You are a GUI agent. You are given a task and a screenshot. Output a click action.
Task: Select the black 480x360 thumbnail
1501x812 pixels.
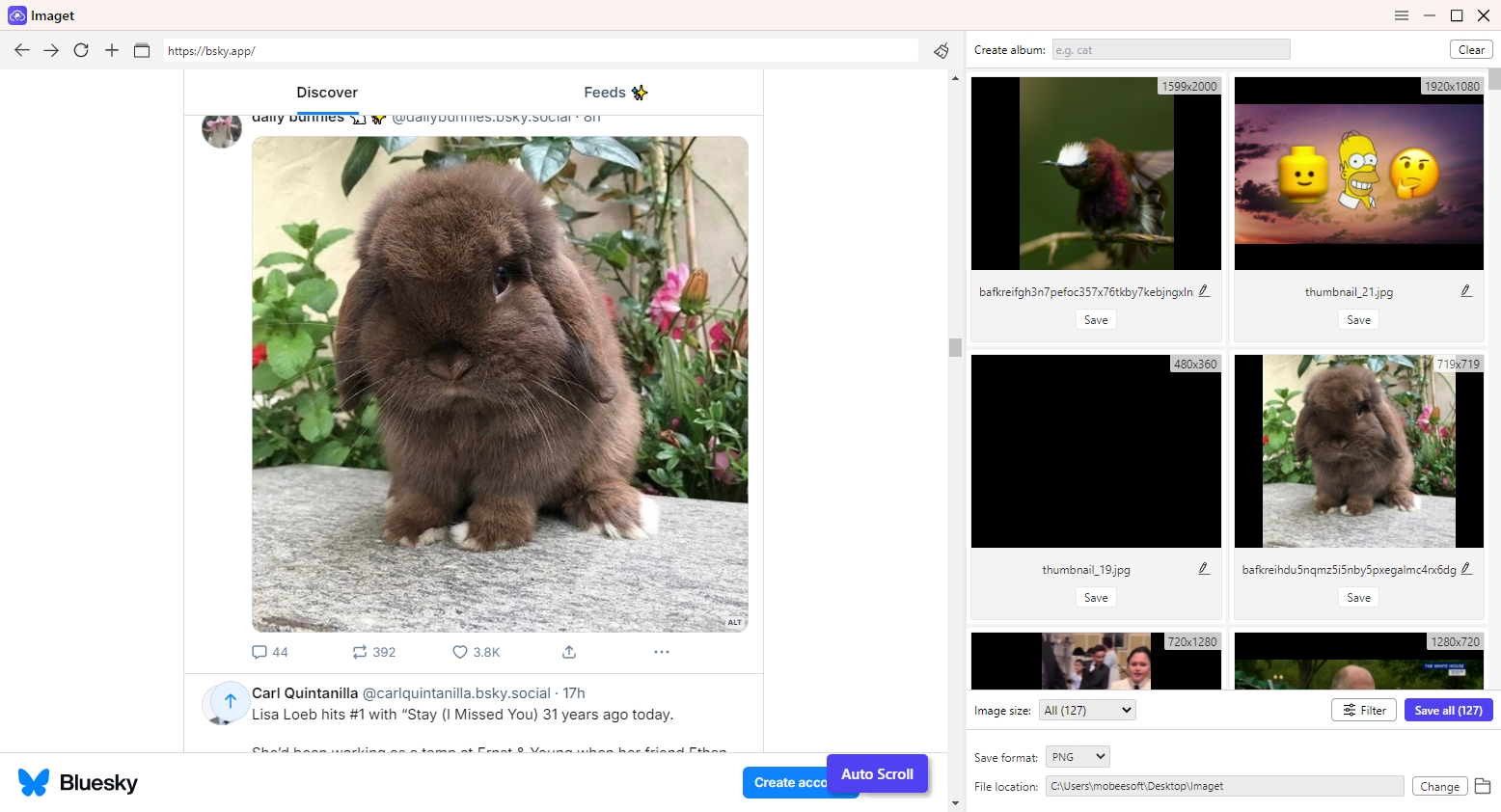pyautogui.click(x=1096, y=451)
